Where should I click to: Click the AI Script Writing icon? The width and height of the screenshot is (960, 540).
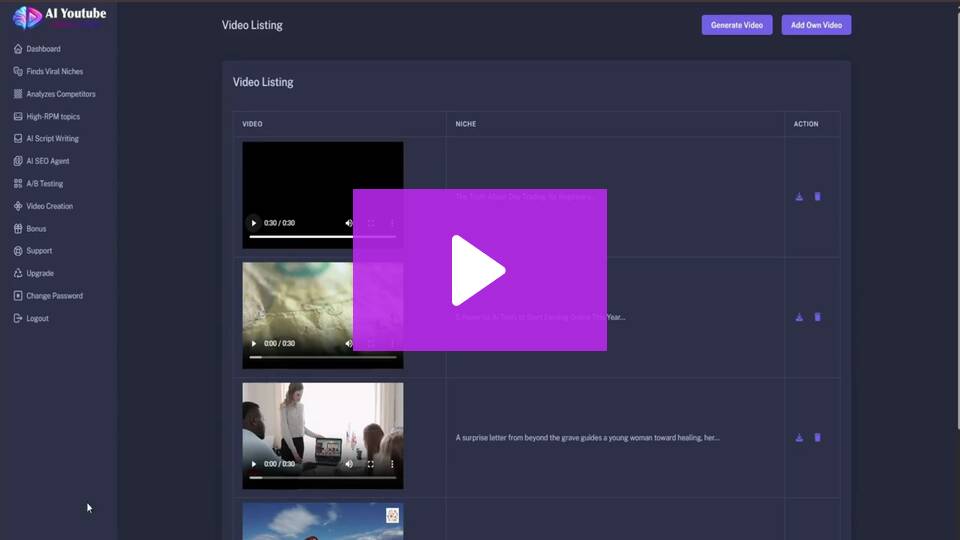pos(18,139)
